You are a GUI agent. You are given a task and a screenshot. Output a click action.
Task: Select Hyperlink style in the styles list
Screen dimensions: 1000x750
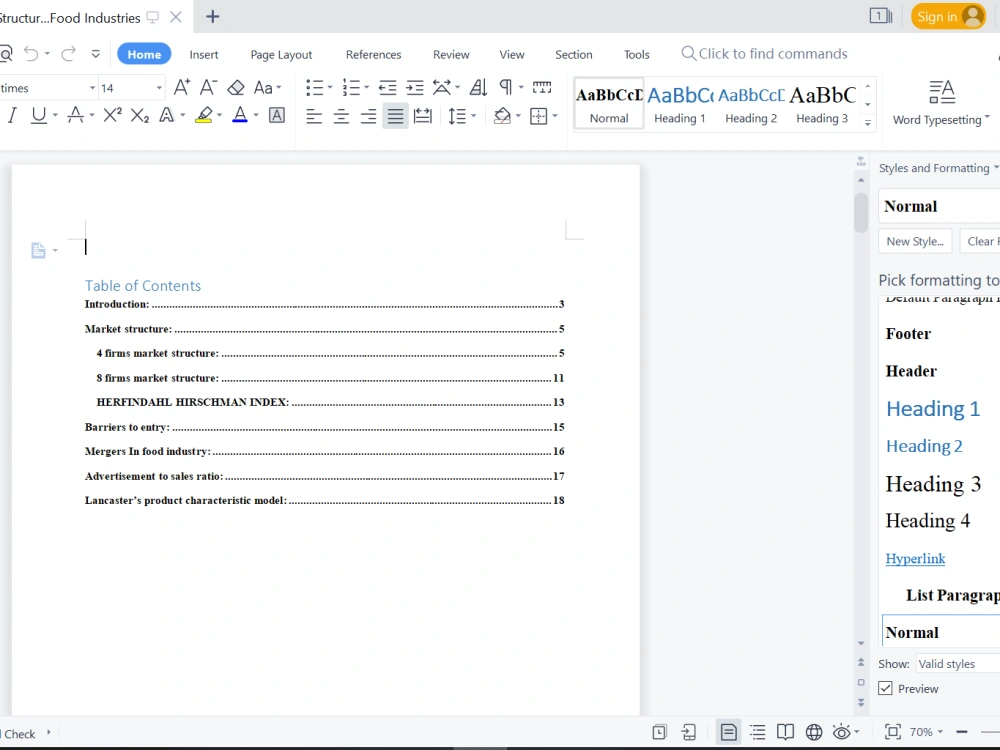pos(915,558)
